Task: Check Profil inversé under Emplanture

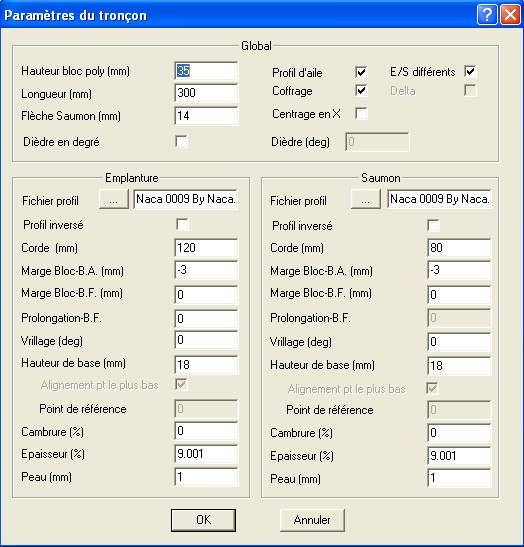Action: click(182, 225)
